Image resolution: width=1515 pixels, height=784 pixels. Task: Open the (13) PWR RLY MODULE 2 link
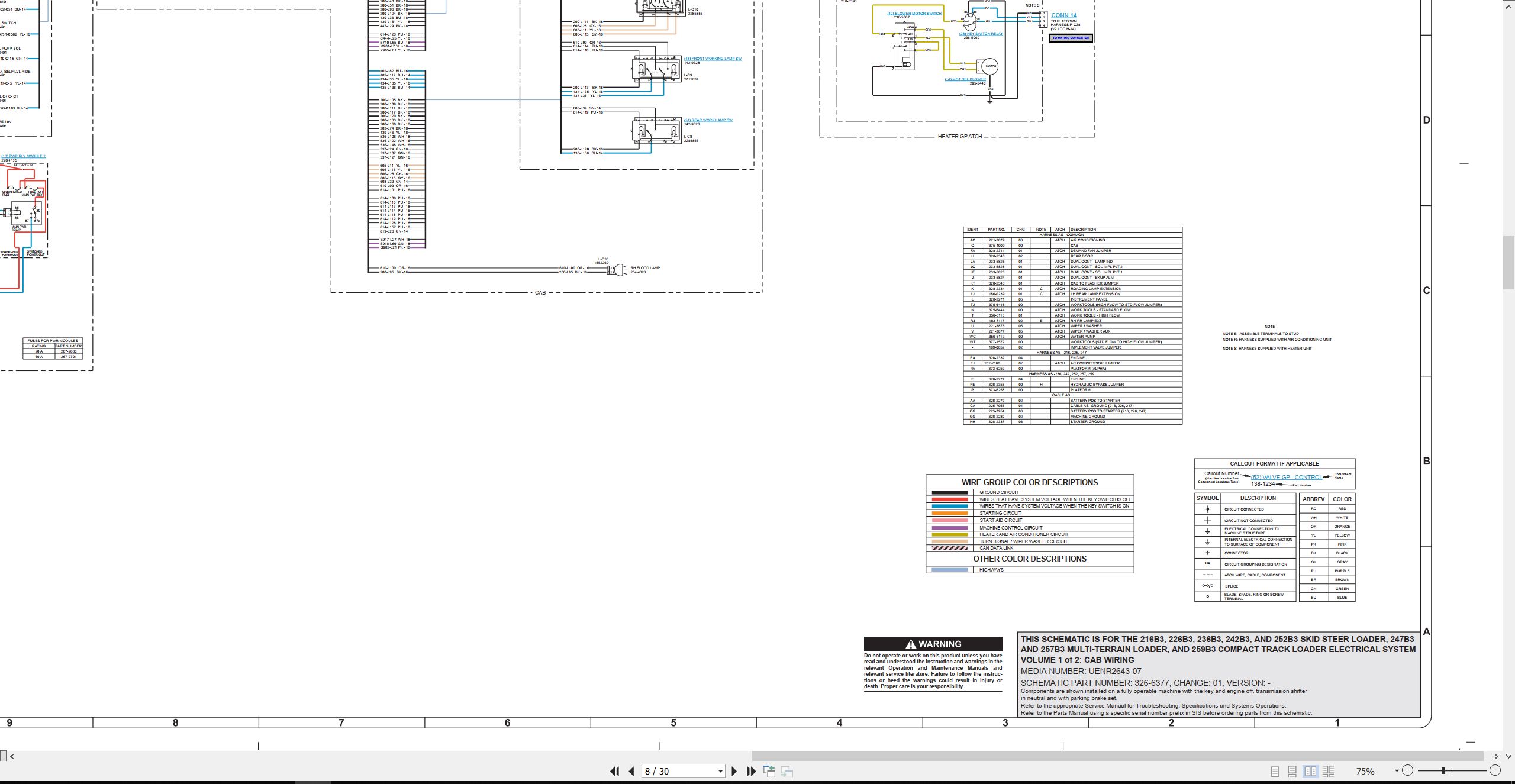tap(24, 156)
